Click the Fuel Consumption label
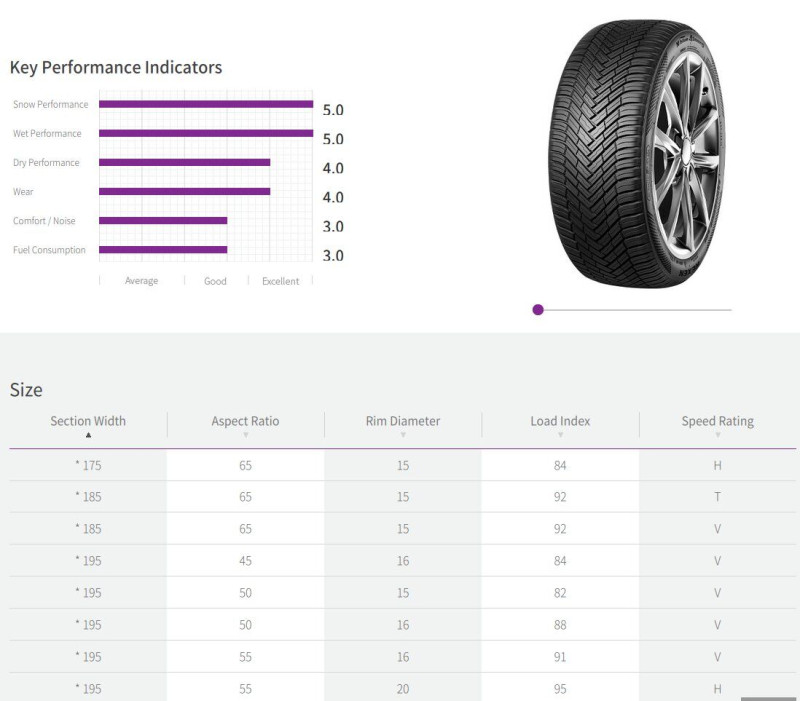 (49, 250)
